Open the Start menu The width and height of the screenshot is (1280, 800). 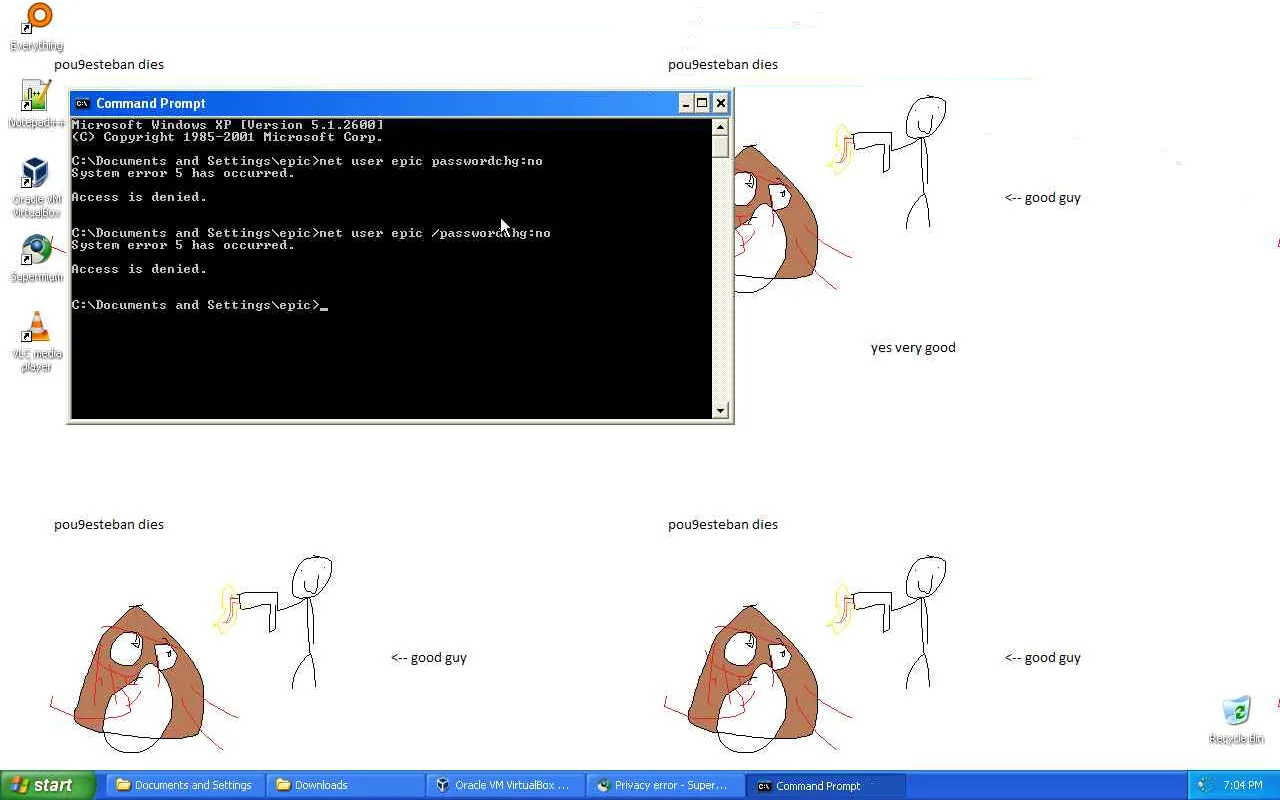click(48, 785)
